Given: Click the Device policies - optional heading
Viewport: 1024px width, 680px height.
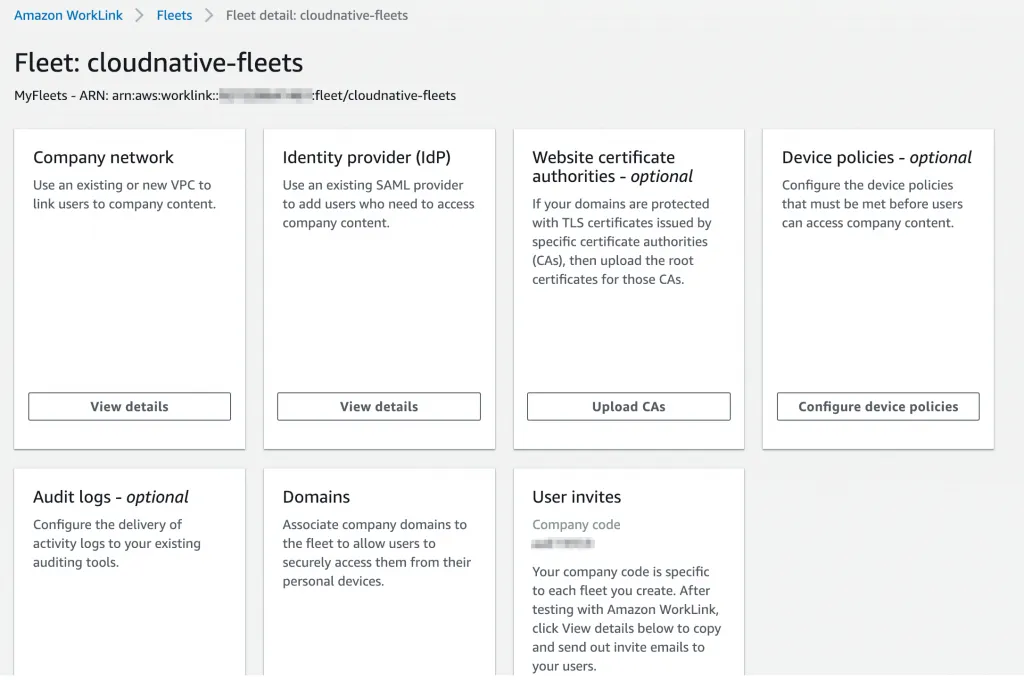Looking at the screenshot, I should pyautogui.click(x=876, y=158).
